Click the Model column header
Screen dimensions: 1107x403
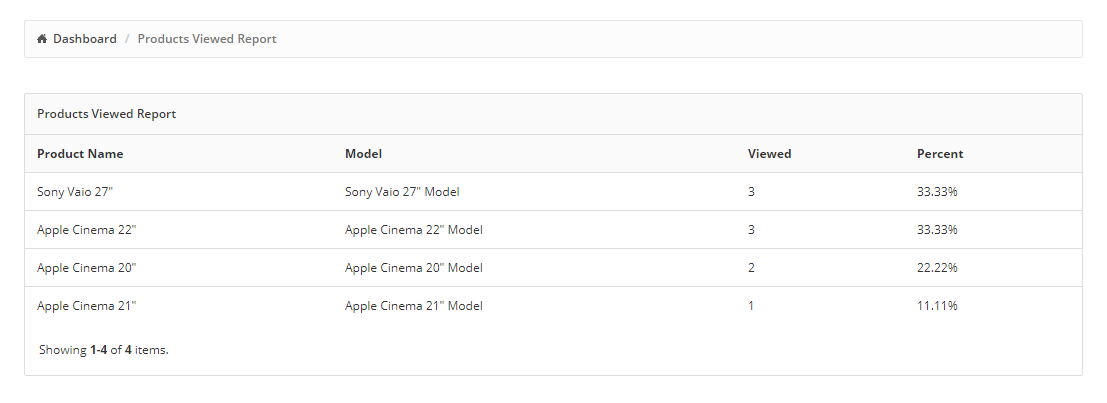coord(364,154)
